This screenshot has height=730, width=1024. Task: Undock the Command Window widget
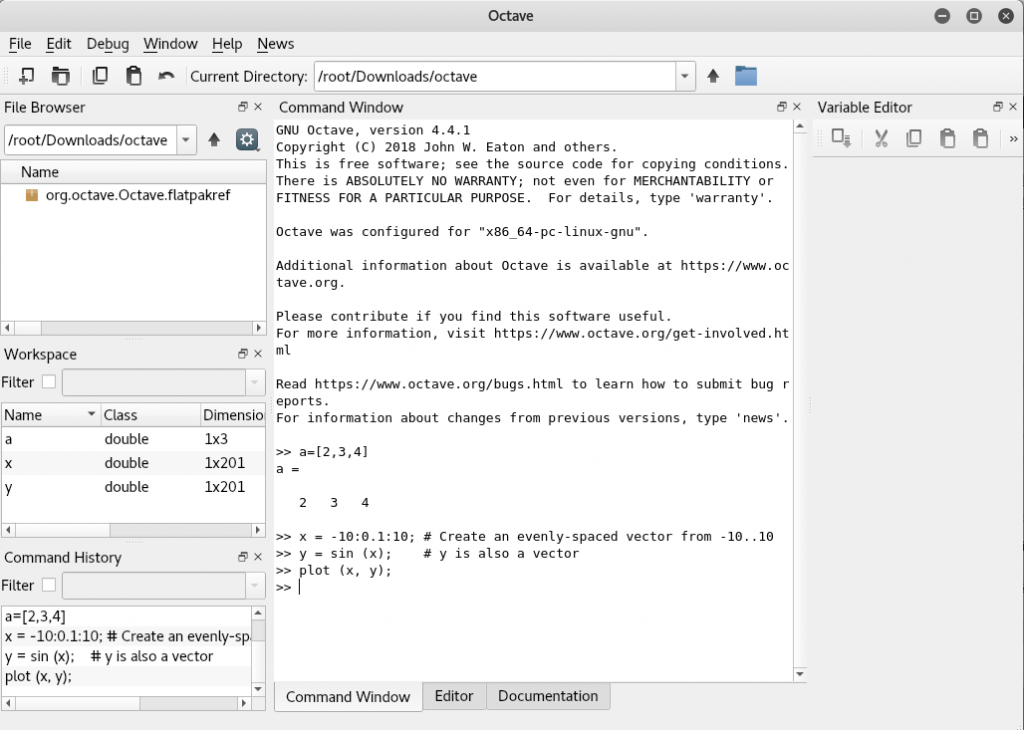click(x=782, y=106)
